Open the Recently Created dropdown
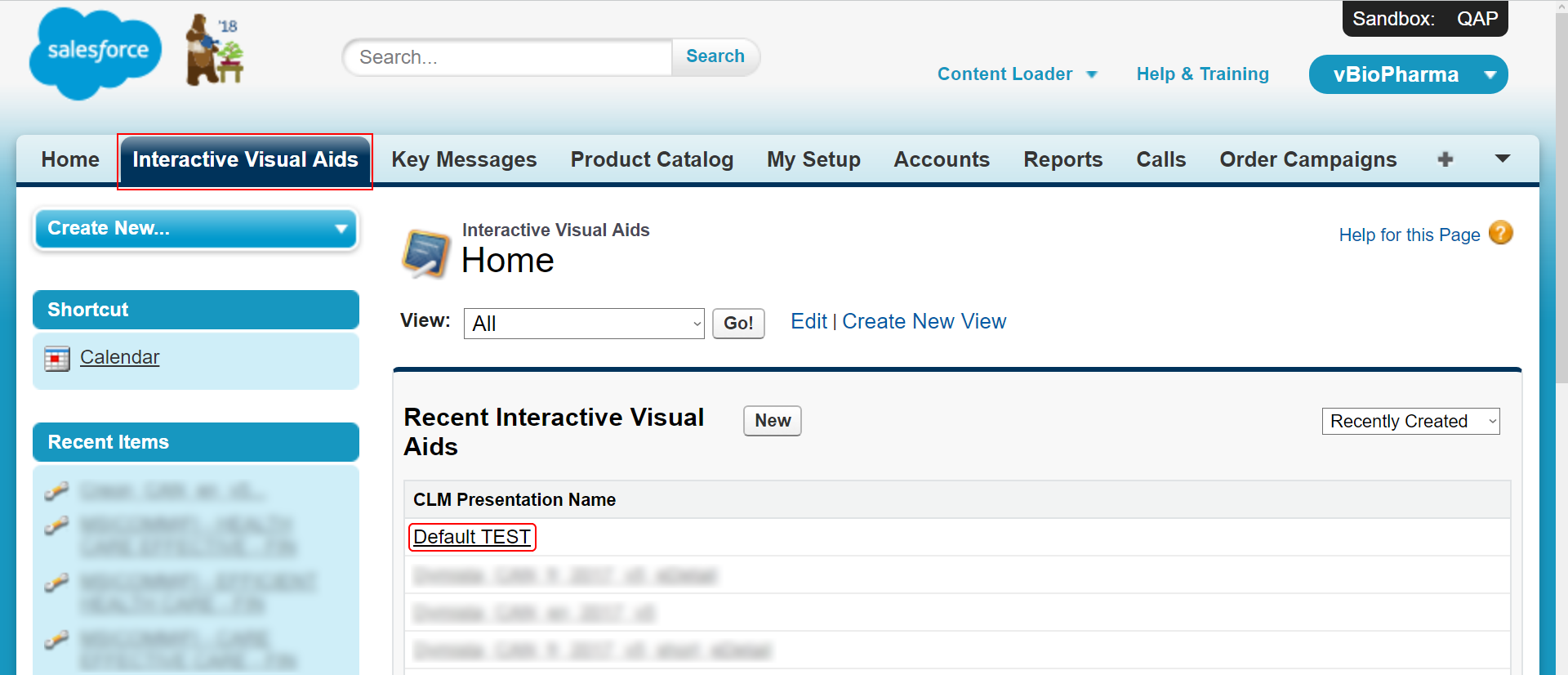Image resolution: width=1568 pixels, height=675 pixels. pyautogui.click(x=1410, y=422)
